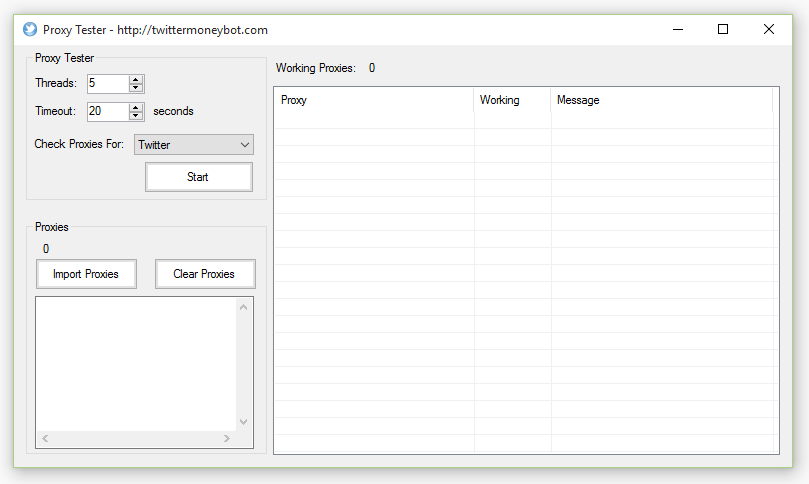Viewport: 809px width, 484px height.
Task: Click the proxies box scroll left arrow
Action: pyautogui.click(x=45, y=439)
